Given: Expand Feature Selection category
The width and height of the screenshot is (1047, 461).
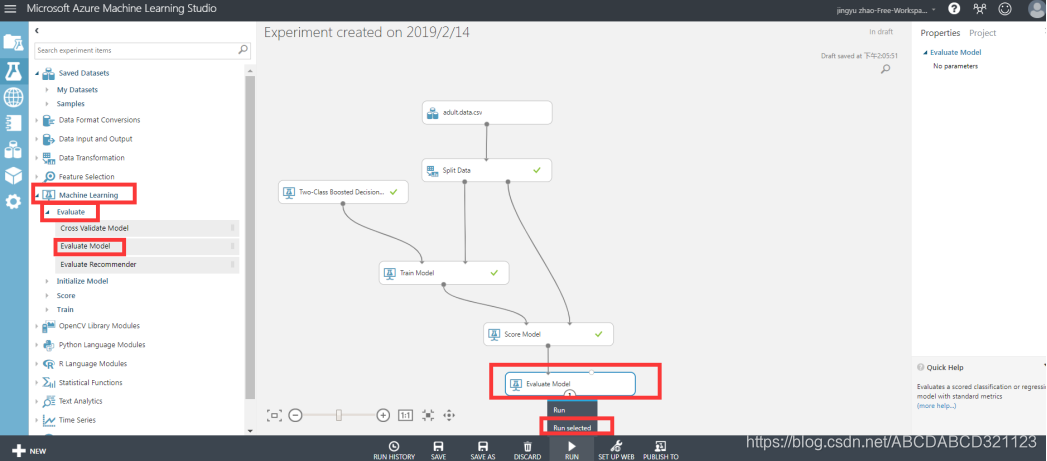Looking at the screenshot, I should tap(37, 176).
